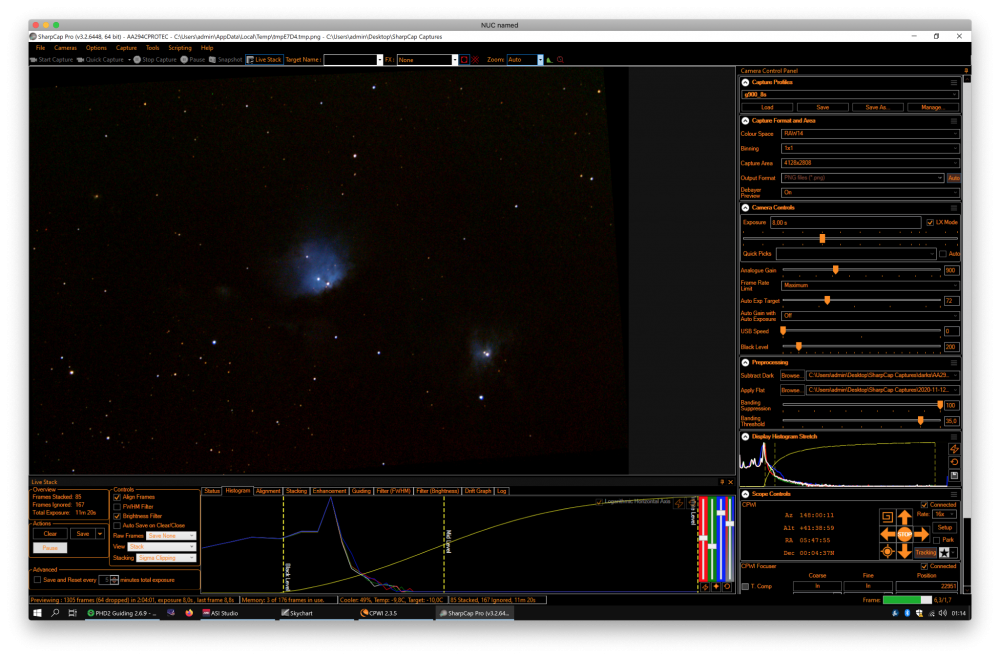This screenshot has height=658, width=1000.
Task: Click the Banding Threshold slider handle
Action: point(920,421)
